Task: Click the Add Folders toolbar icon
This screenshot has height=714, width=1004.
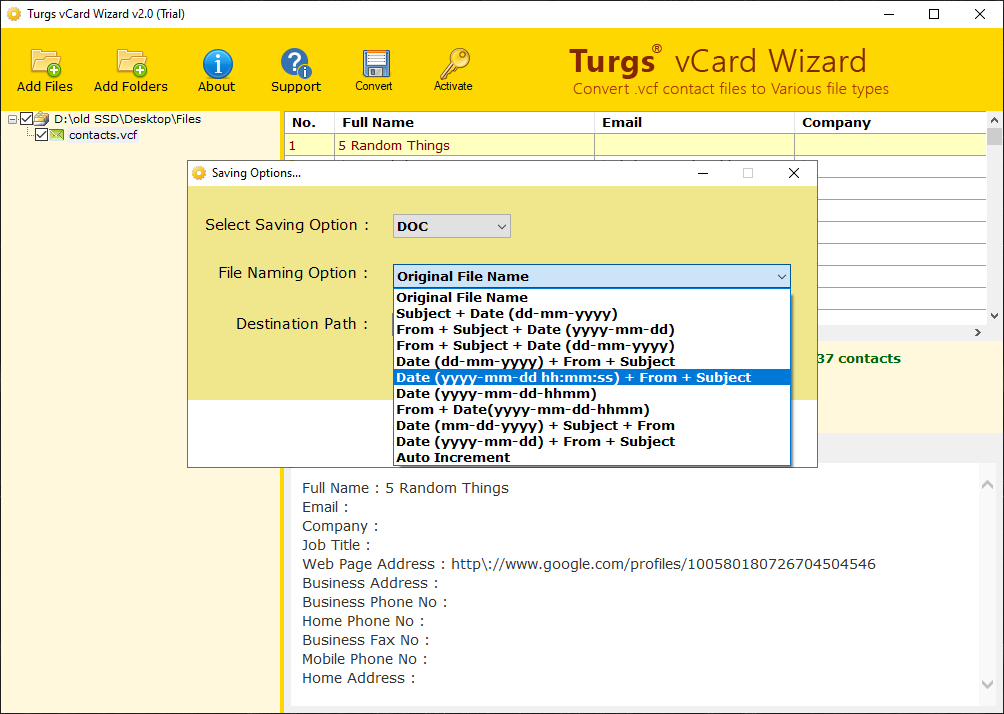Action: pyautogui.click(x=131, y=63)
